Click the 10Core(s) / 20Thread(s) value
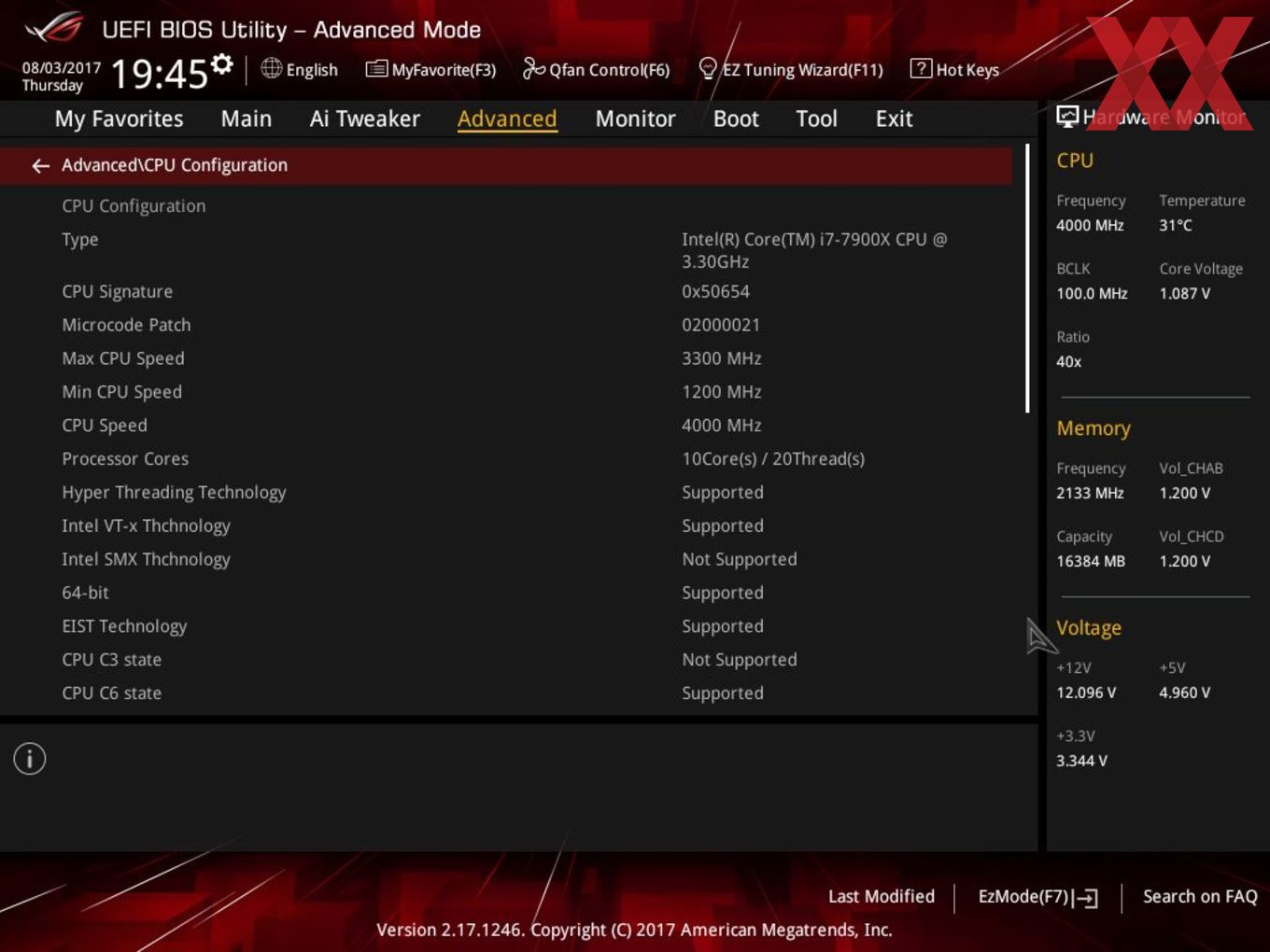The width and height of the screenshot is (1270, 952). [773, 458]
